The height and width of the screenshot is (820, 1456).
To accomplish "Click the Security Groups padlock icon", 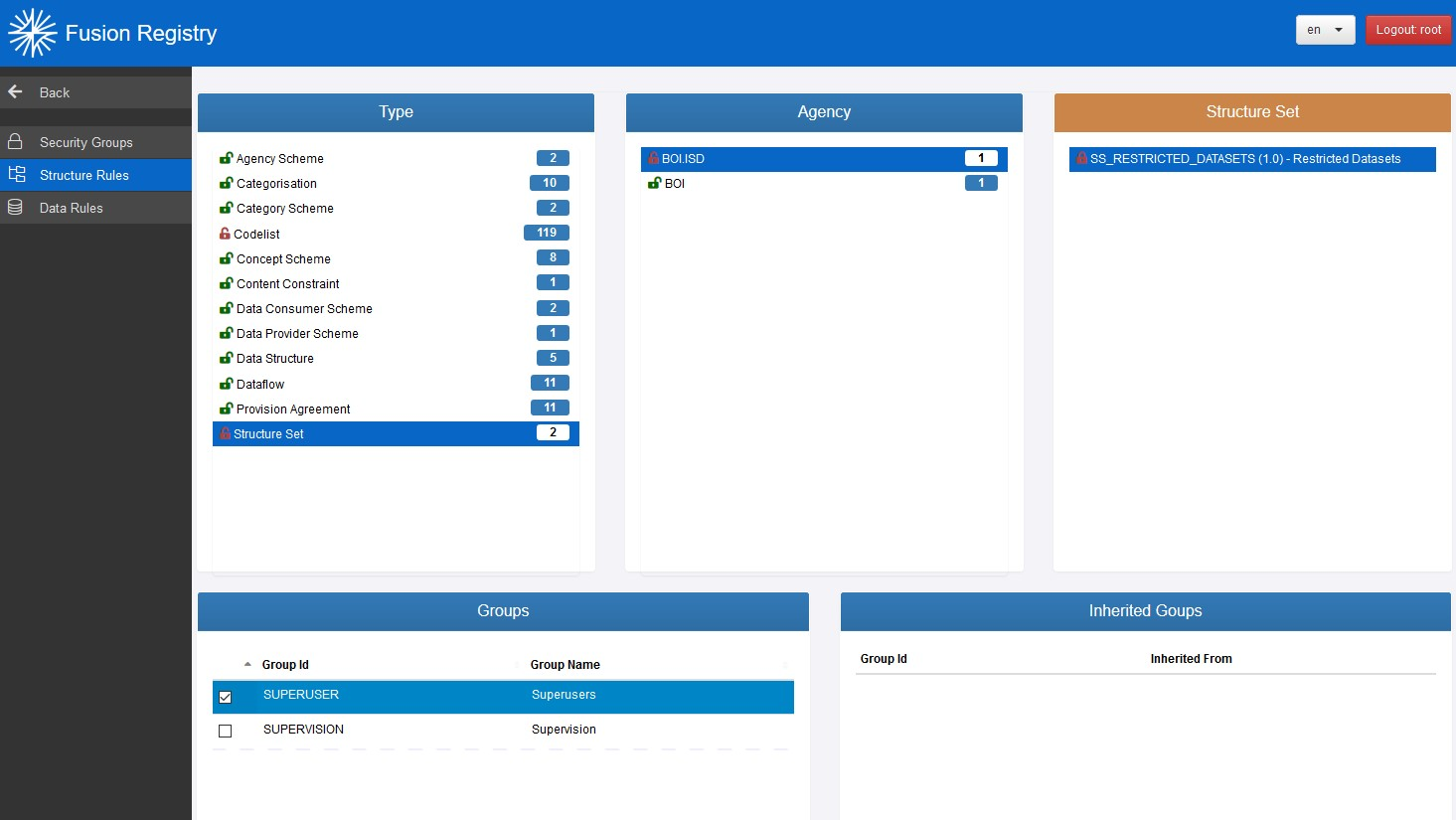I will click(x=16, y=141).
